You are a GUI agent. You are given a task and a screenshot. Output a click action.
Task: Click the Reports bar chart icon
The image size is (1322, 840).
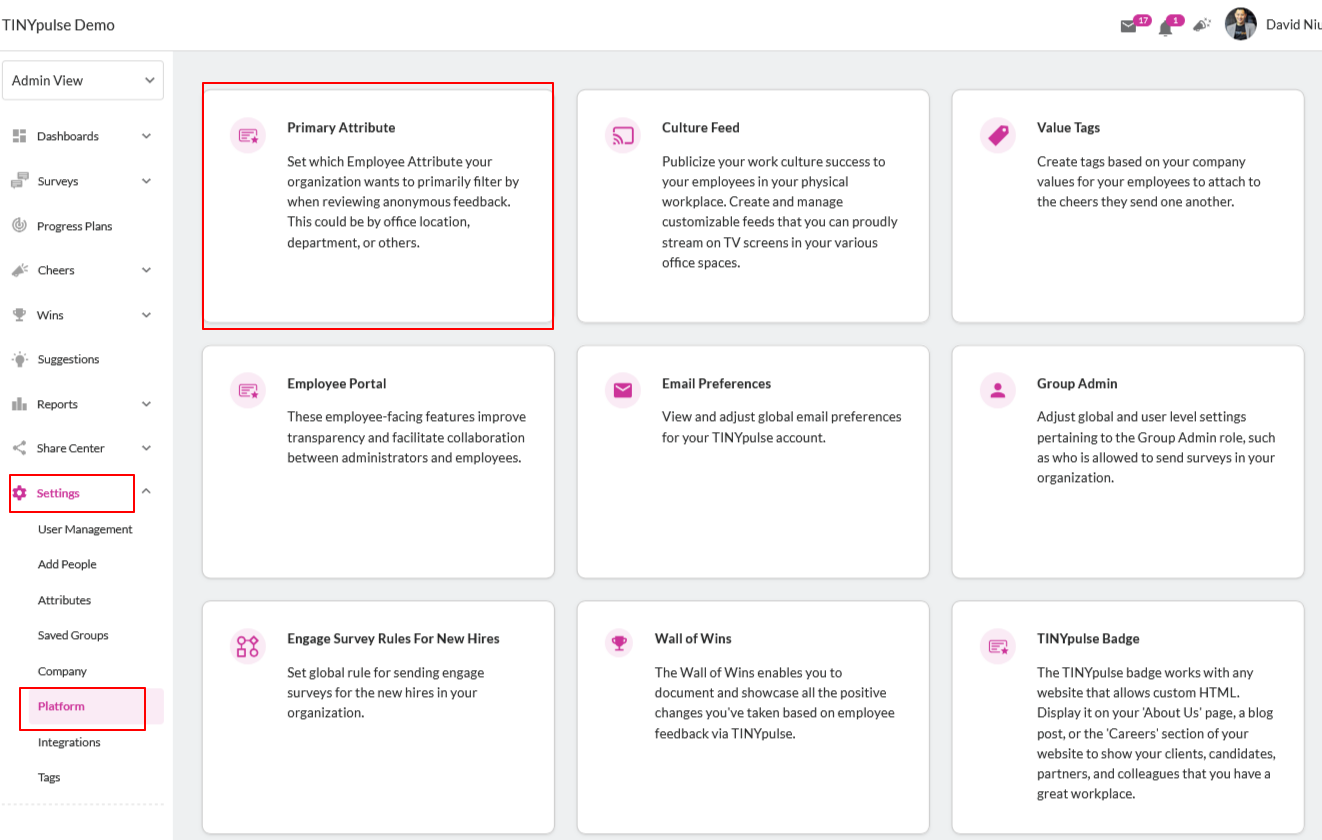19,404
